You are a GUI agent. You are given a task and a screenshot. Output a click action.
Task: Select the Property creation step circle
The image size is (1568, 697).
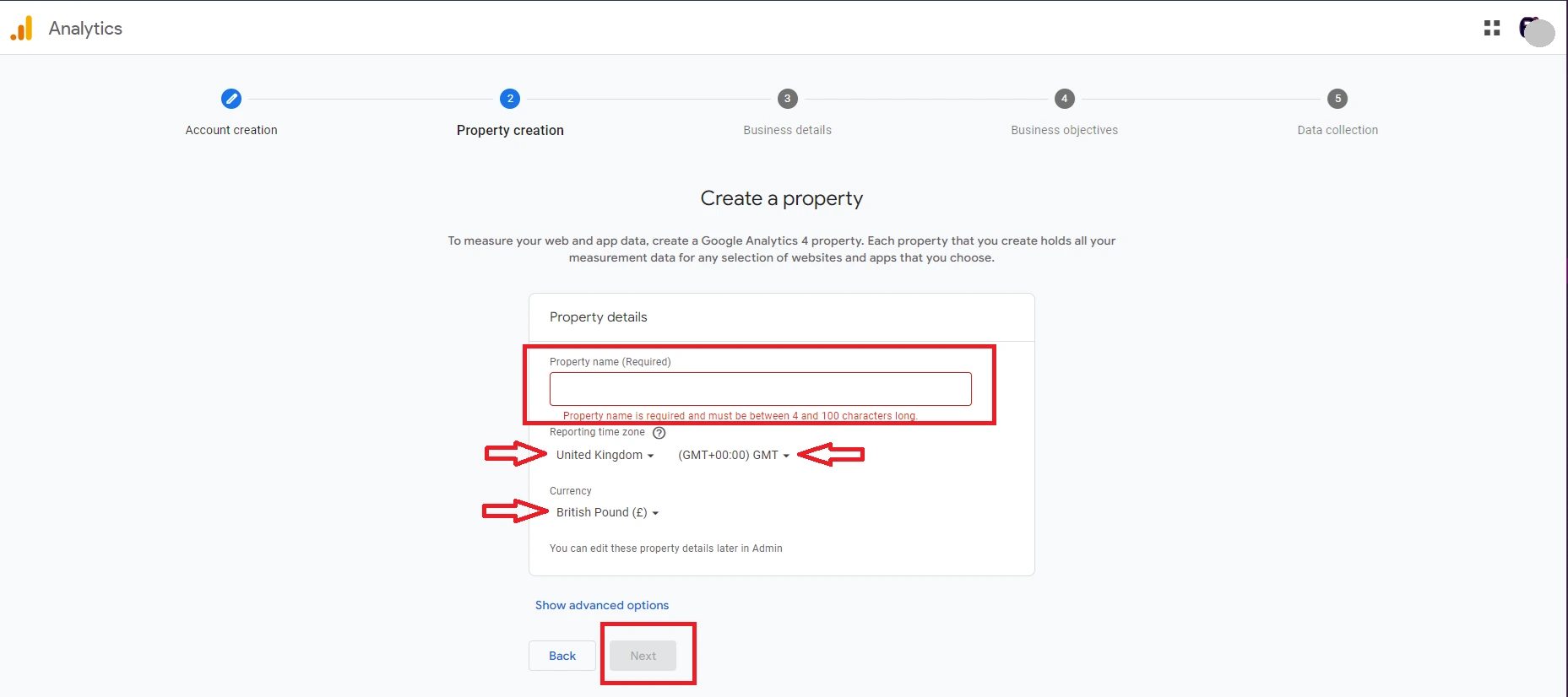click(x=510, y=99)
